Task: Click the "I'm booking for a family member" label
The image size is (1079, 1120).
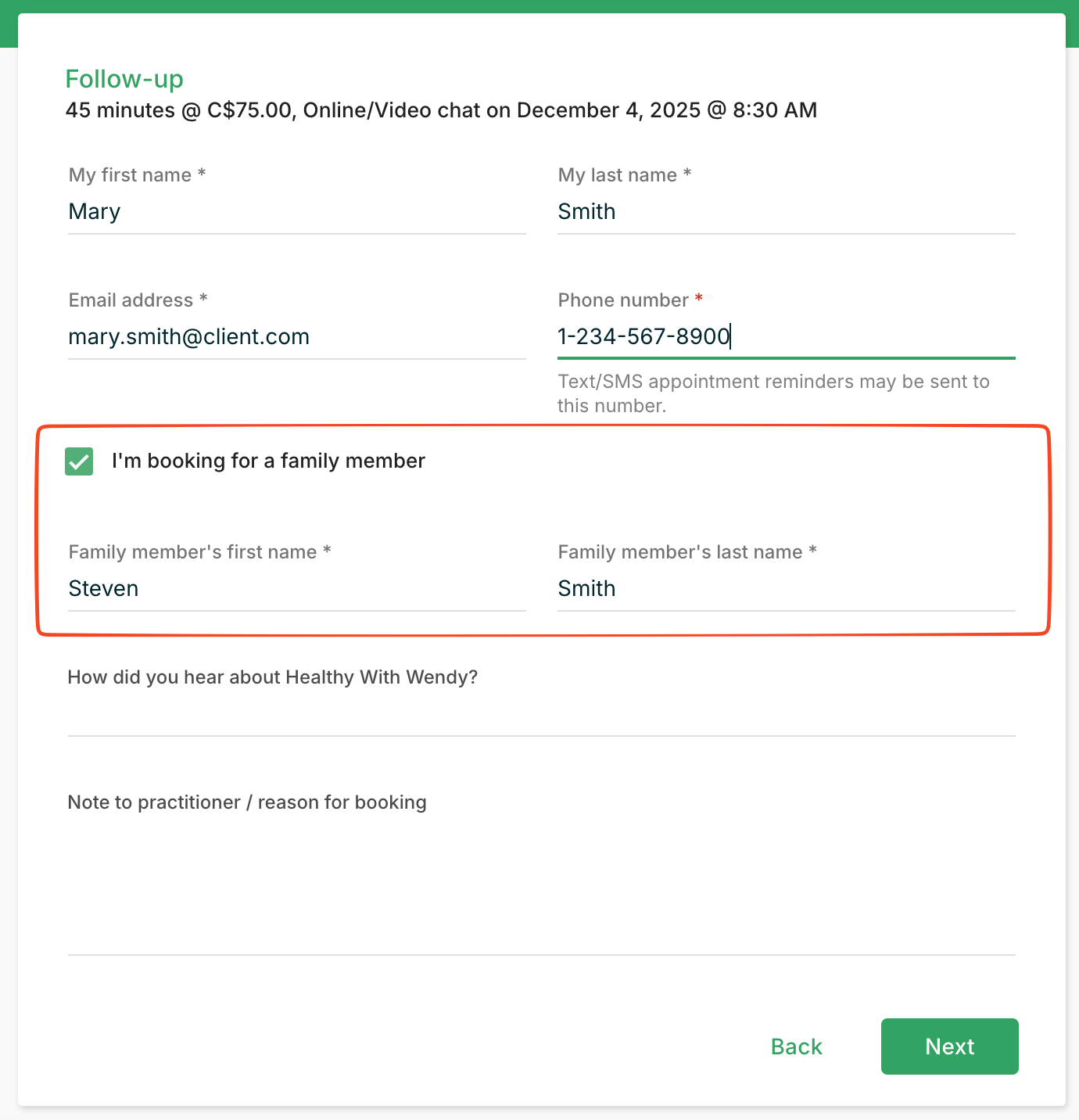Action: (268, 461)
